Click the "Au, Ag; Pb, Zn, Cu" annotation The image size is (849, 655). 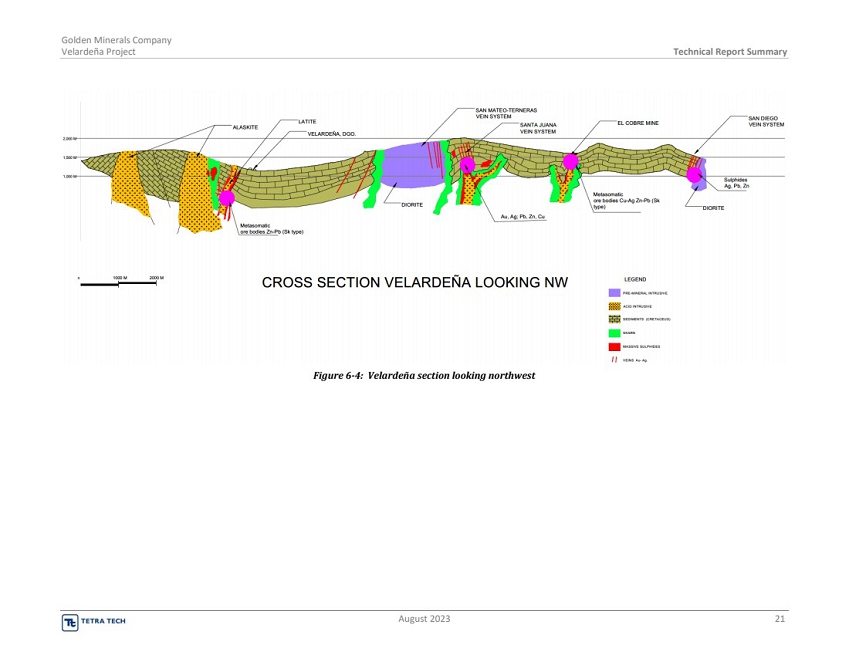(x=523, y=217)
